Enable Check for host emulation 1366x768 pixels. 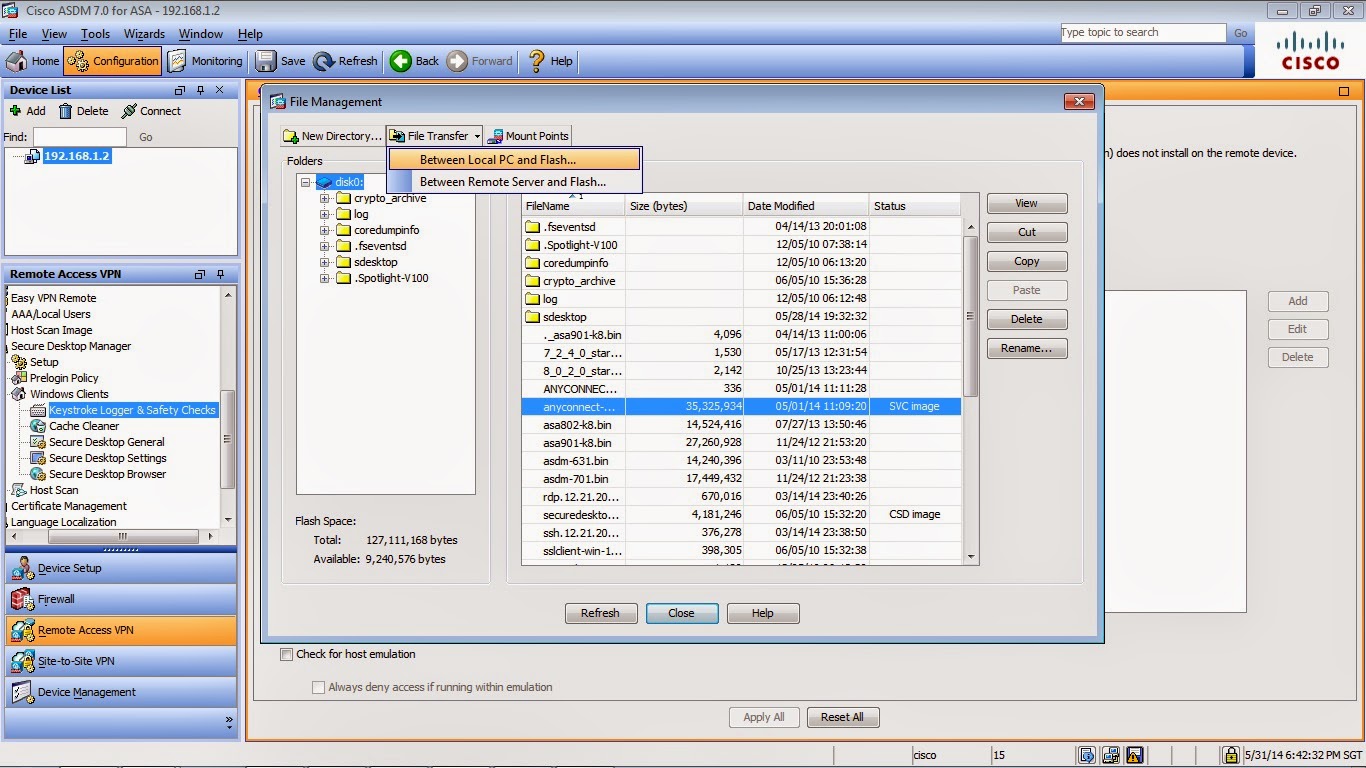tap(286, 654)
